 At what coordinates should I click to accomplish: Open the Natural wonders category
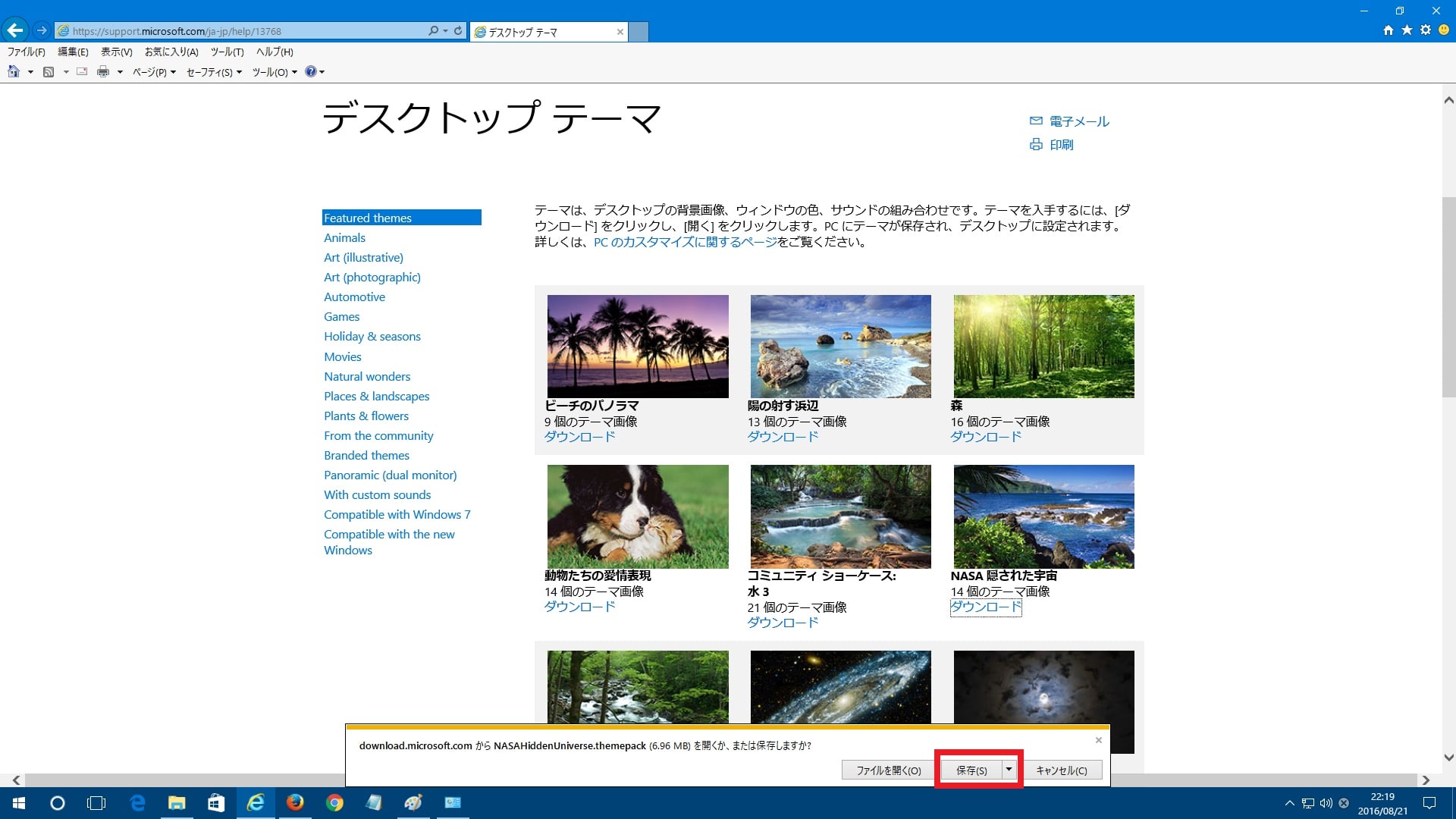pyautogui.click(x=367, y=376)
